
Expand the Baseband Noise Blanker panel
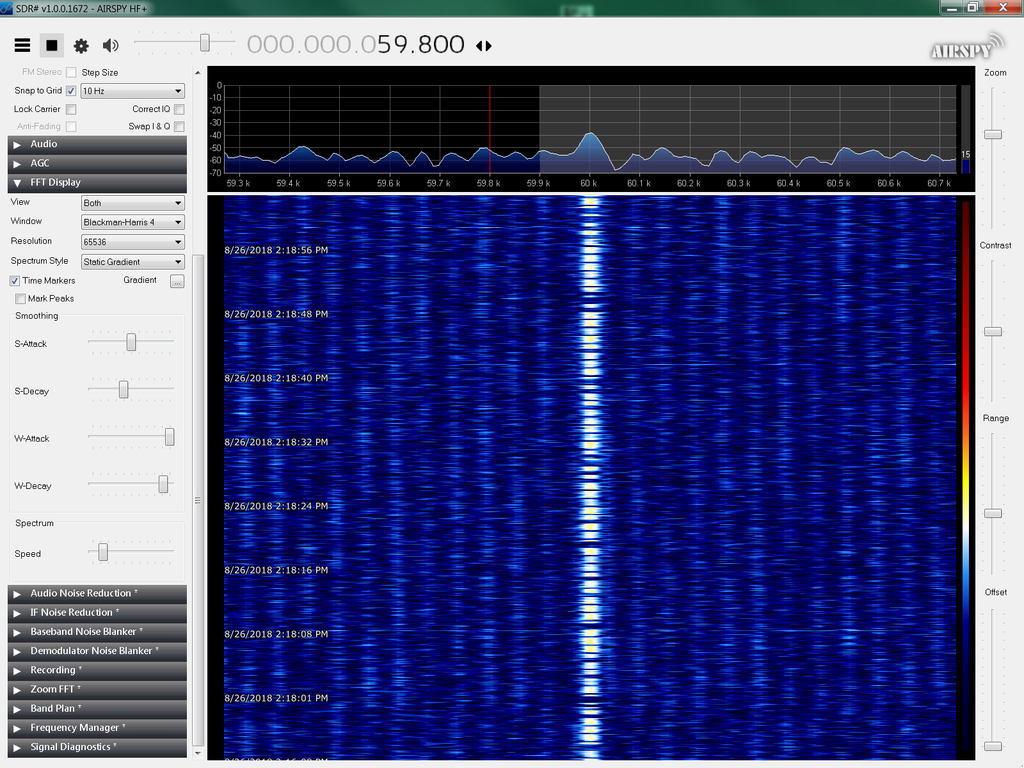tap(97, 632)
